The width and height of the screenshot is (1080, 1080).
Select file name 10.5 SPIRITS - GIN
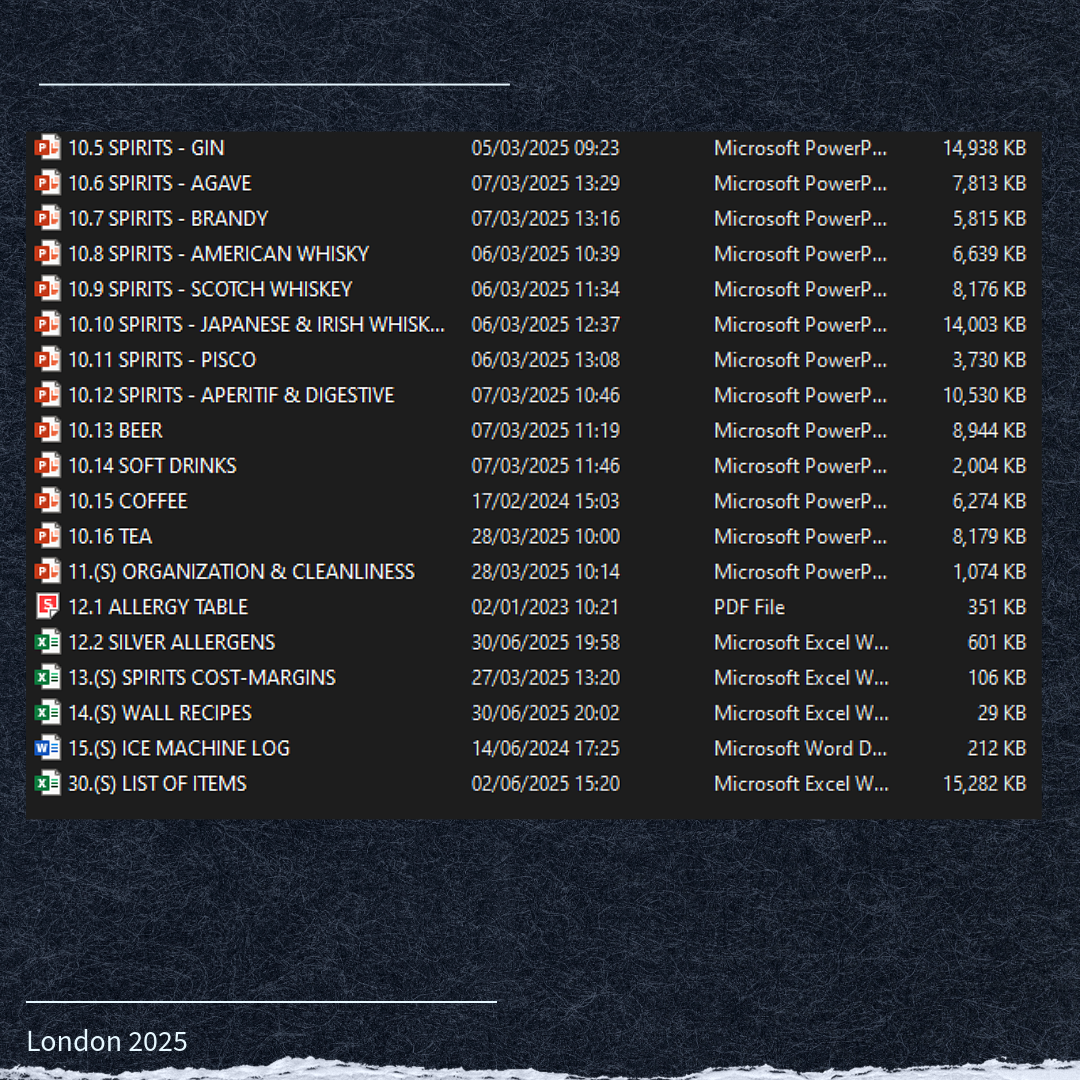coord(146,148)
